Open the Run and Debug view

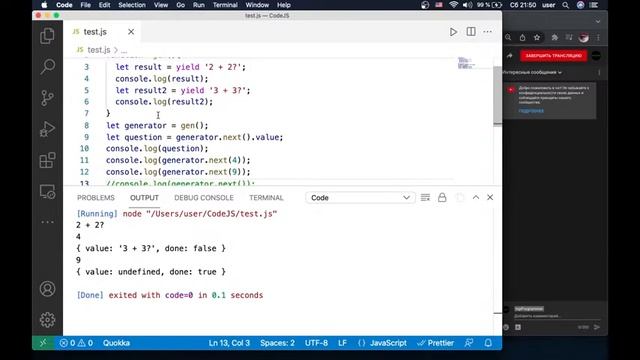[47, 129]
